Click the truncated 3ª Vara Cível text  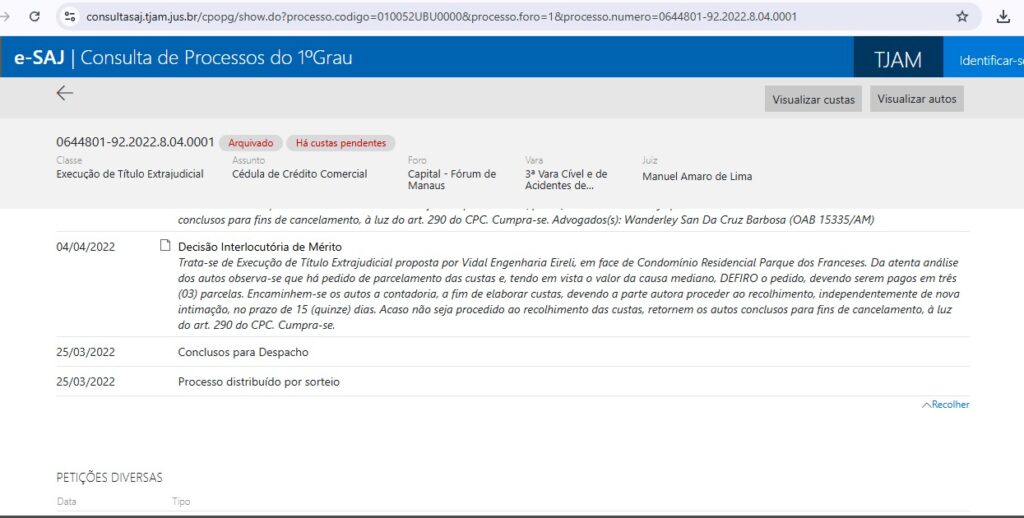[565, 180]
